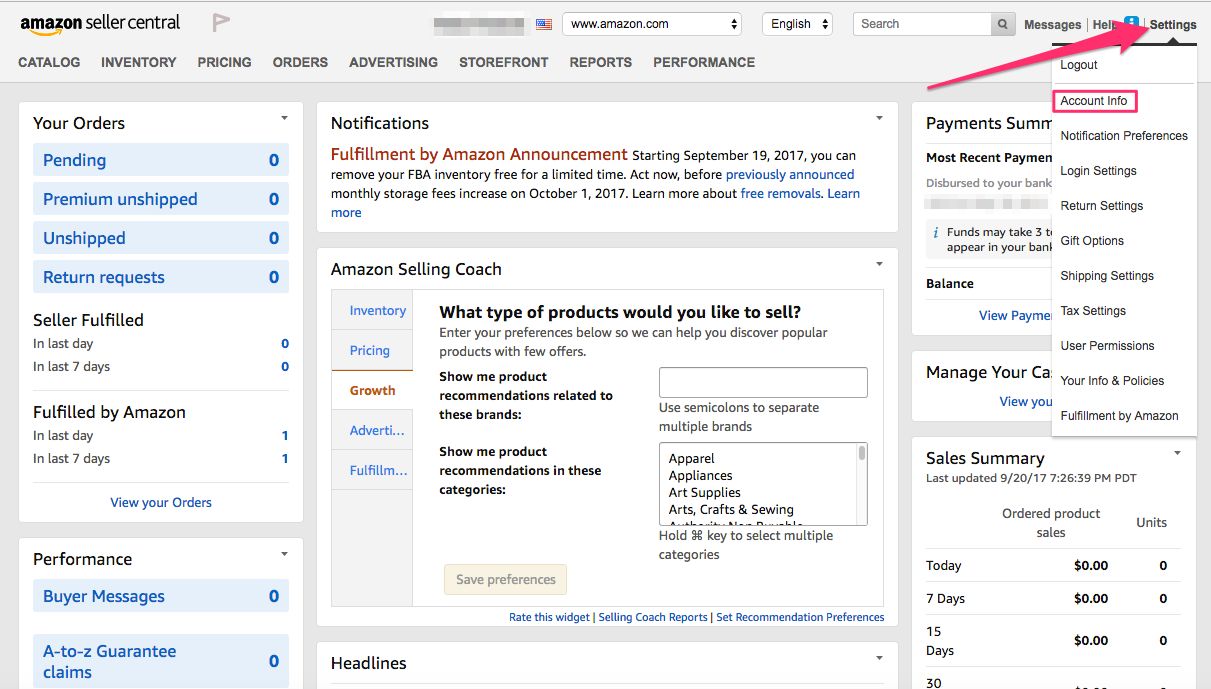Select Logout from the Settings menu
This screenshot has width=1211, height=689.
[x=1079, y=65]
